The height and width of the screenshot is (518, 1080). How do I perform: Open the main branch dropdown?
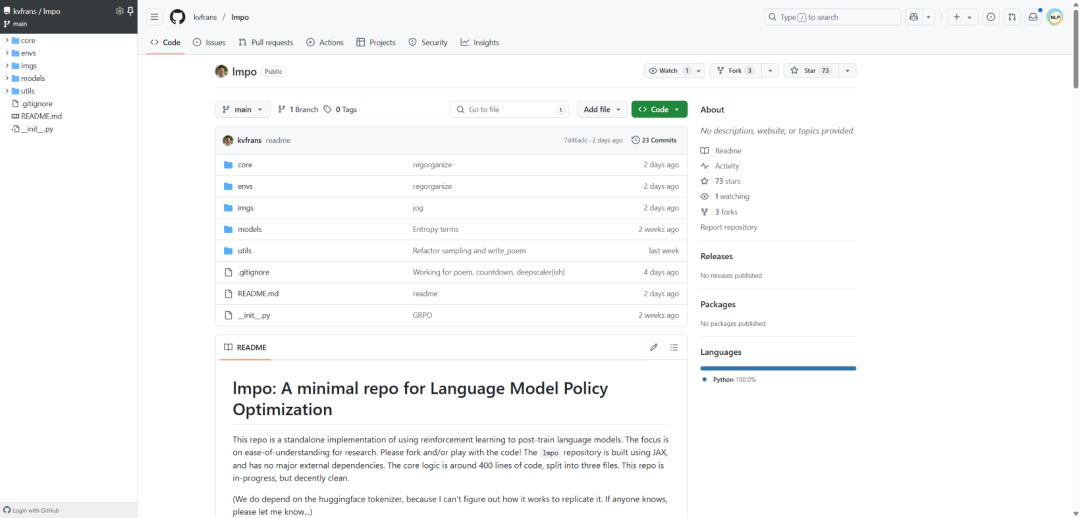[x=242, y=110]
